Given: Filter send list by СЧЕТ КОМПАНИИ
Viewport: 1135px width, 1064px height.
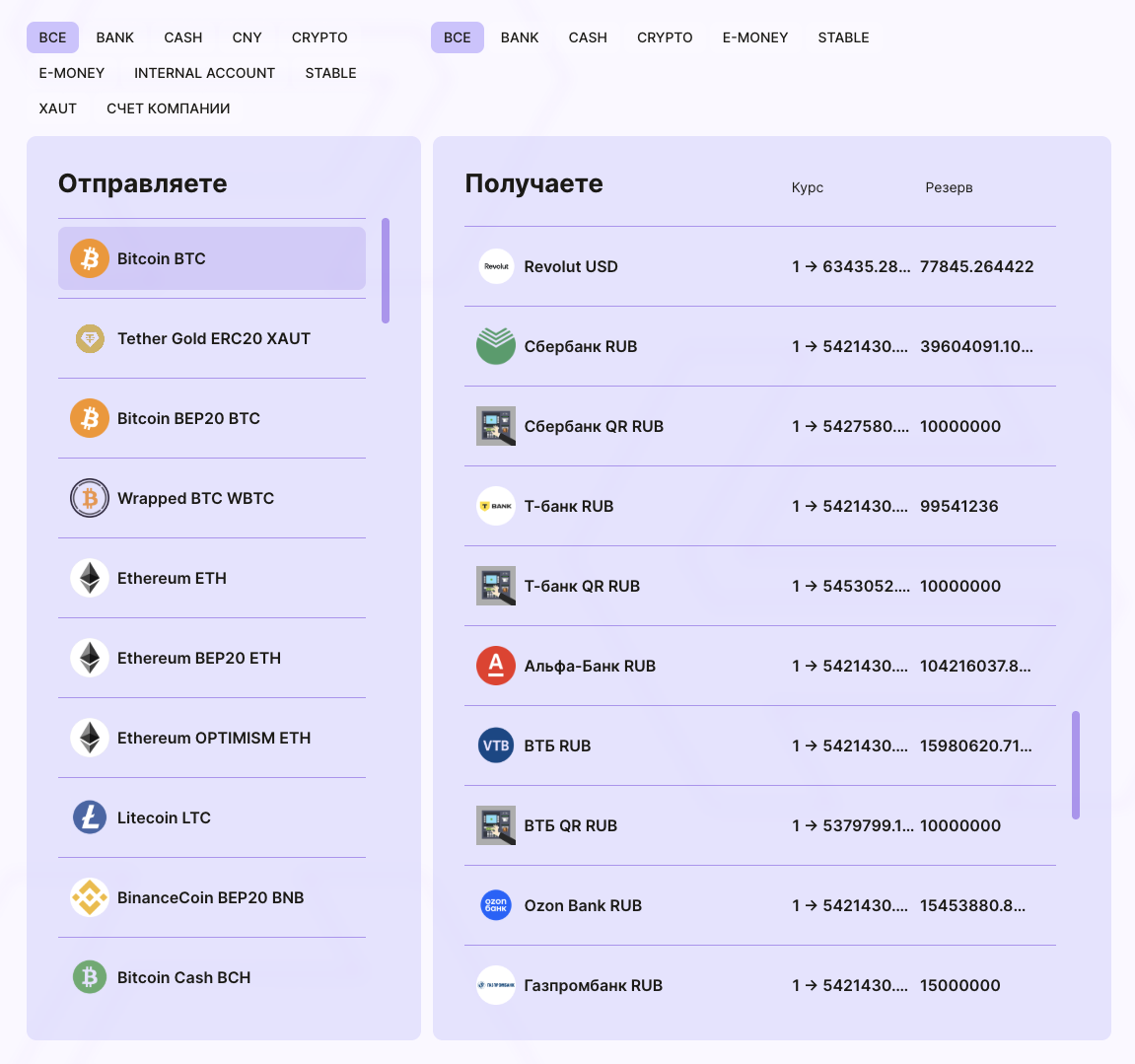Looking at the screenshot, I should pyautogui.click(x=169, y=108).
